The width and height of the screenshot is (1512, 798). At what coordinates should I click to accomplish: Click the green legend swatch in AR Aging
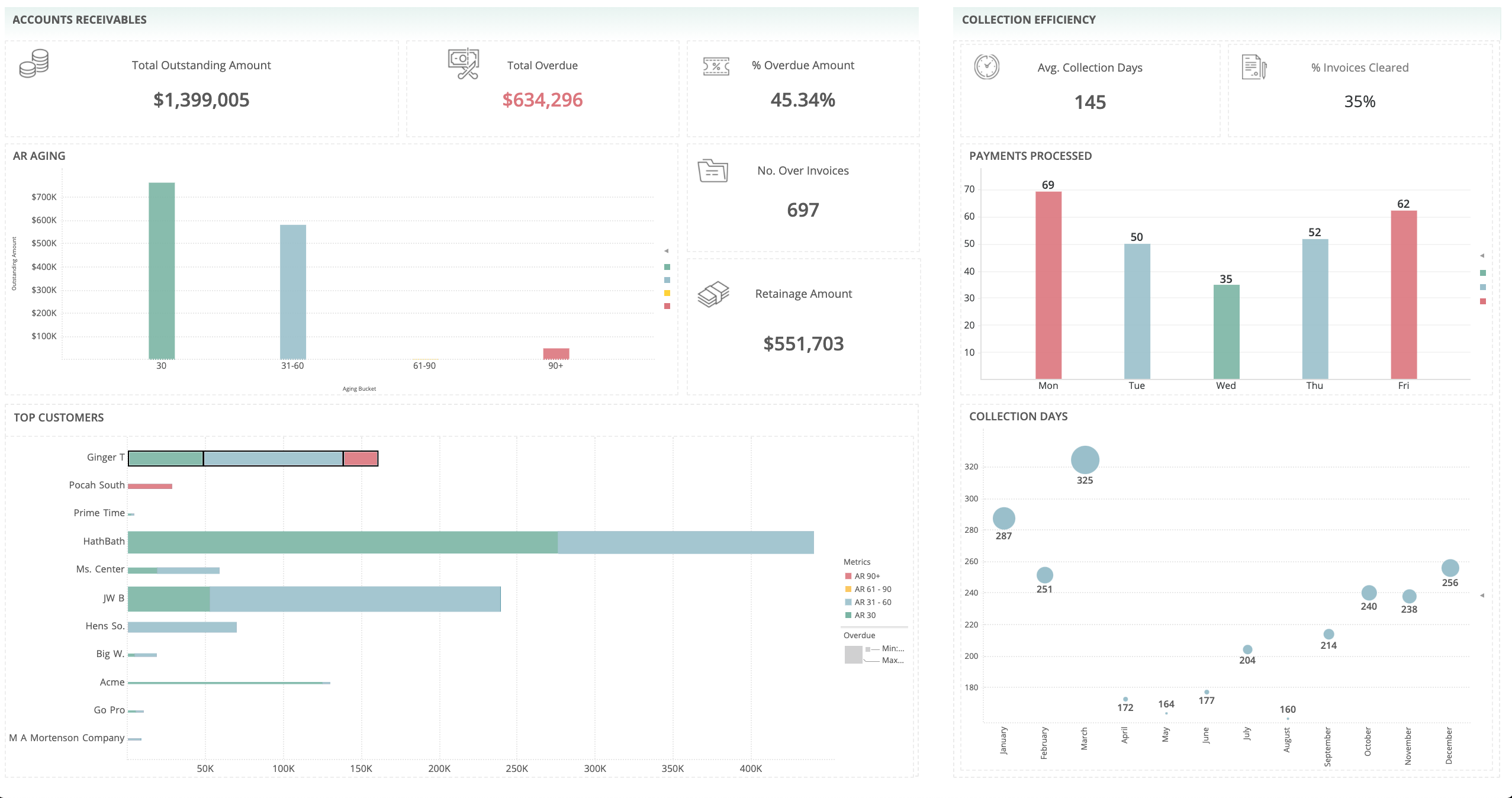[667, 267]
